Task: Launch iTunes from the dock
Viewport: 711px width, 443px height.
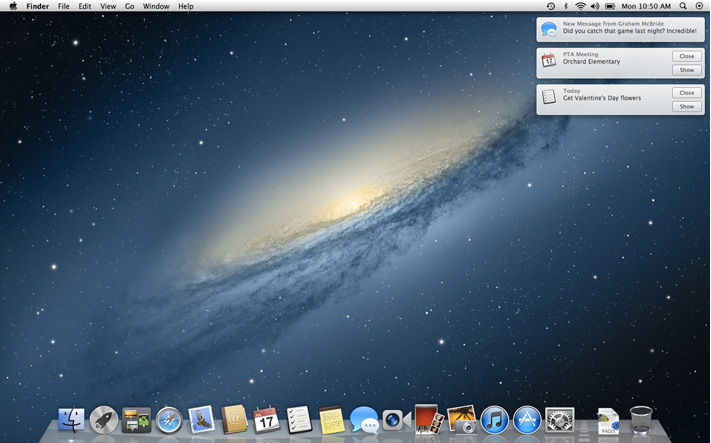Action: coord(494,420)
